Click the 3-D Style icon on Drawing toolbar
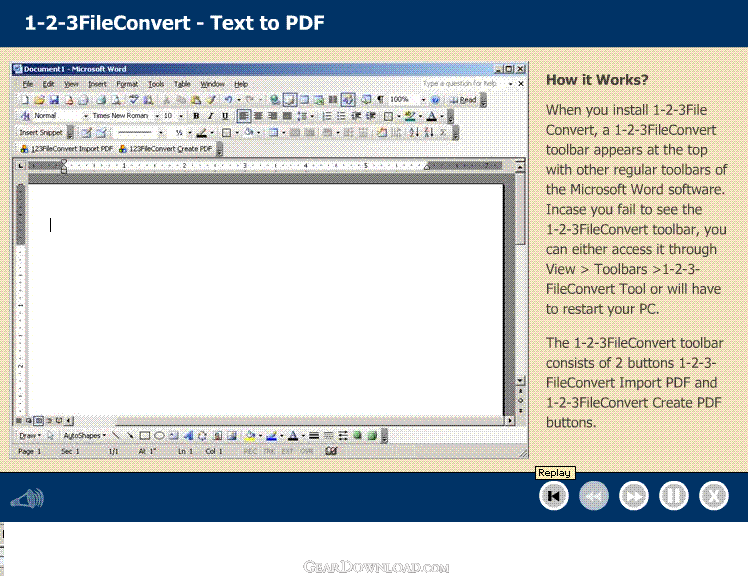The height and width of the screenshot is (576, 754). (371, 436)
